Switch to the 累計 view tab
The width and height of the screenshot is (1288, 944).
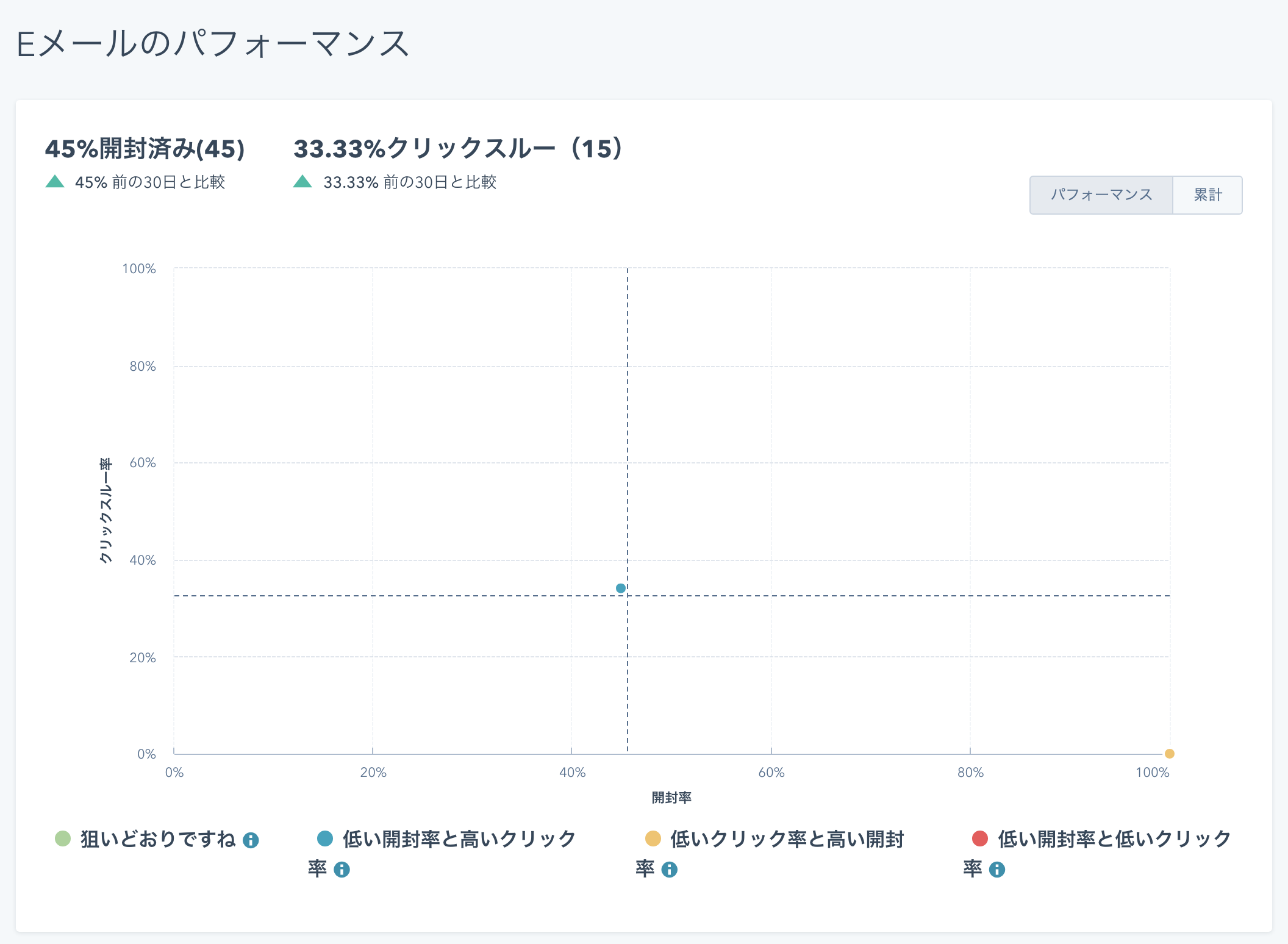tap(1207, 195)
